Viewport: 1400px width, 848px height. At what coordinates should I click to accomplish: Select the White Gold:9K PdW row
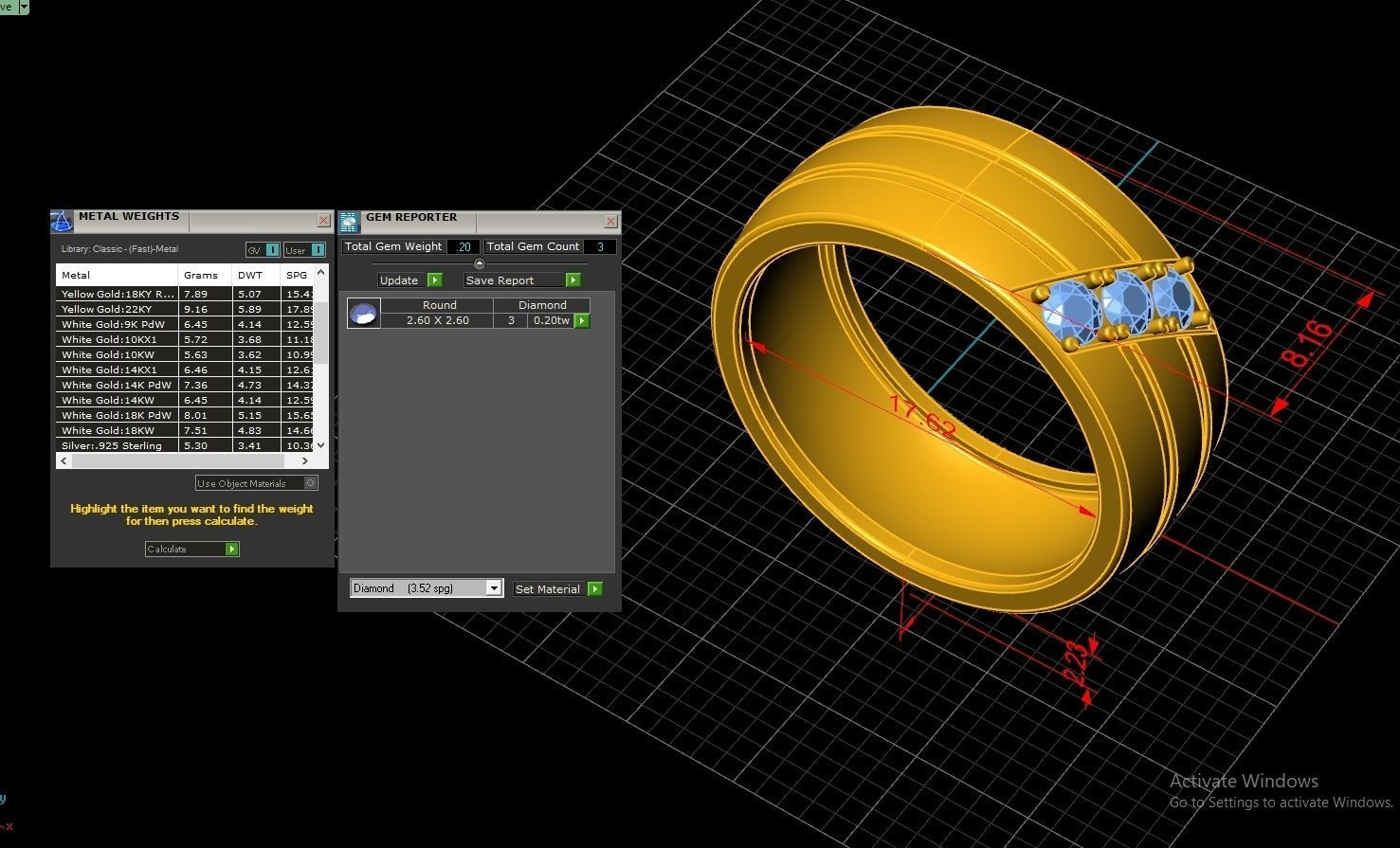pyautogui.click(x=185, y=324)
